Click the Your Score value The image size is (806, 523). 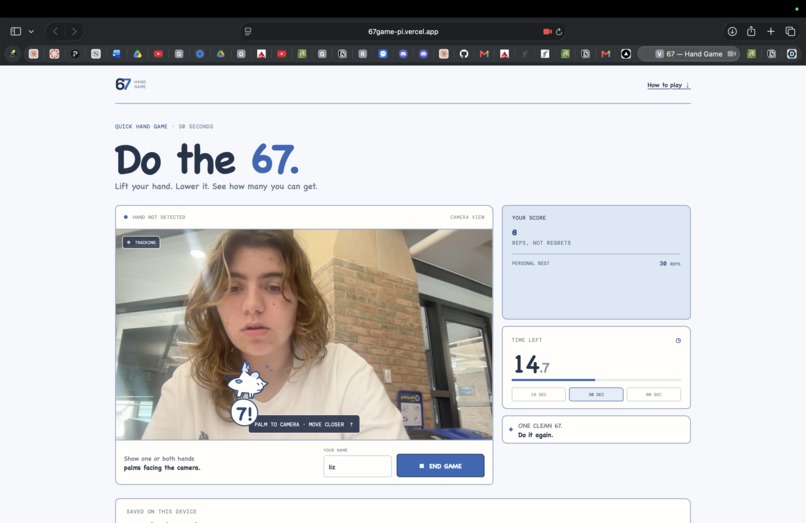click(x=515, y=232)
